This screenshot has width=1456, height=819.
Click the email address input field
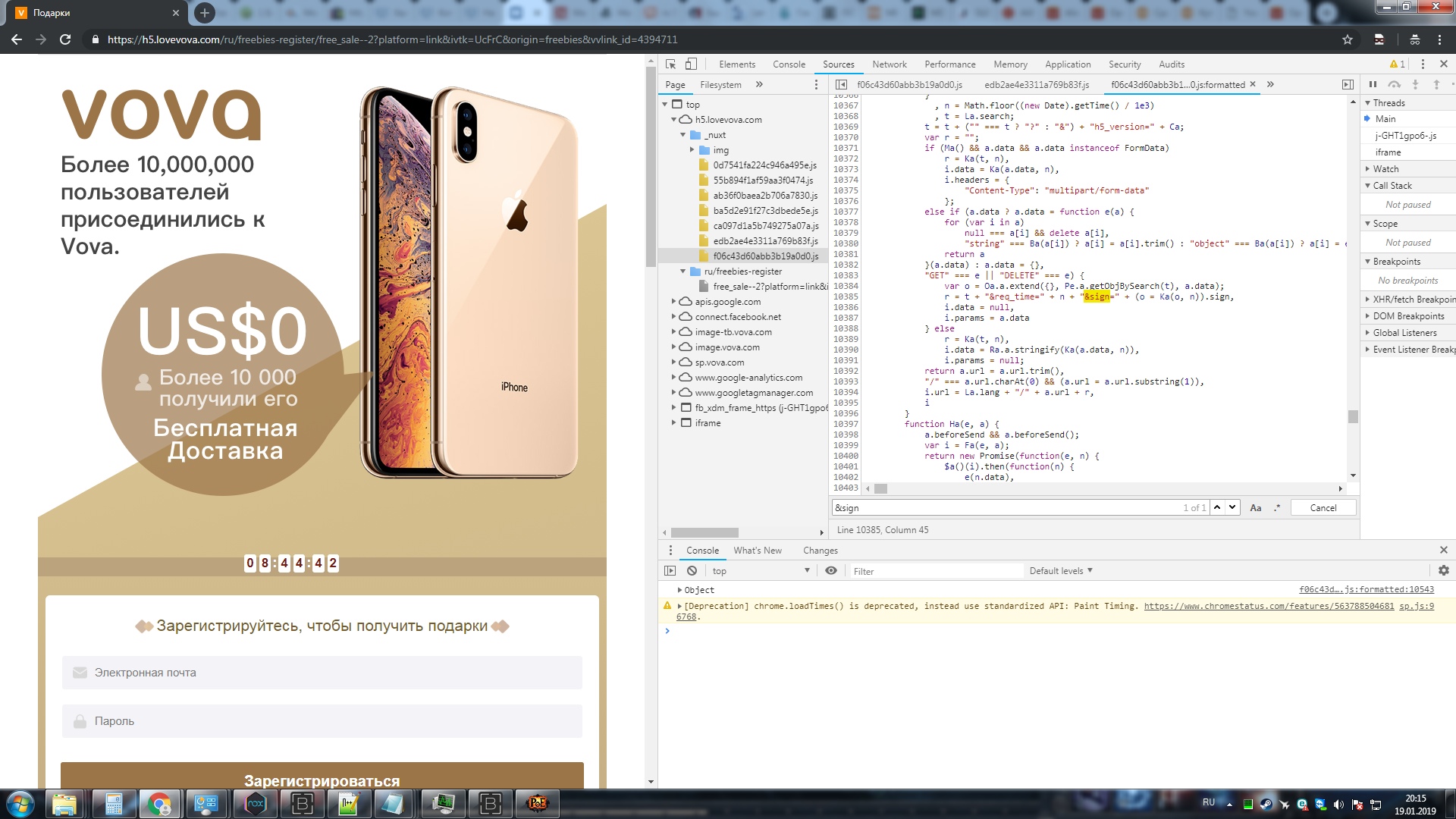coord(322,673)
